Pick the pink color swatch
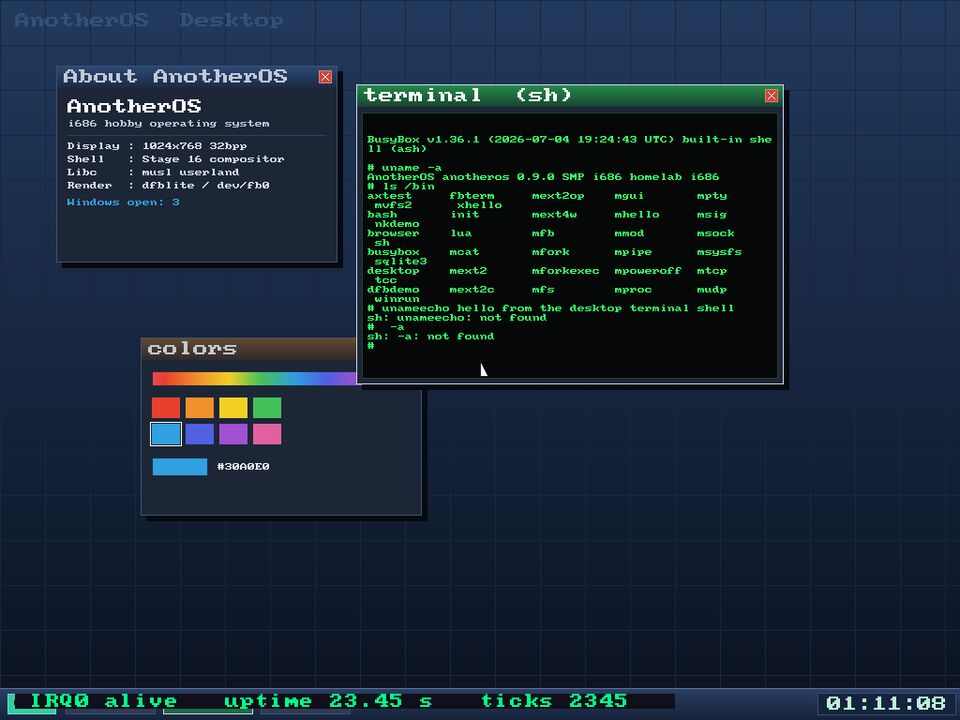 point(267,434)
